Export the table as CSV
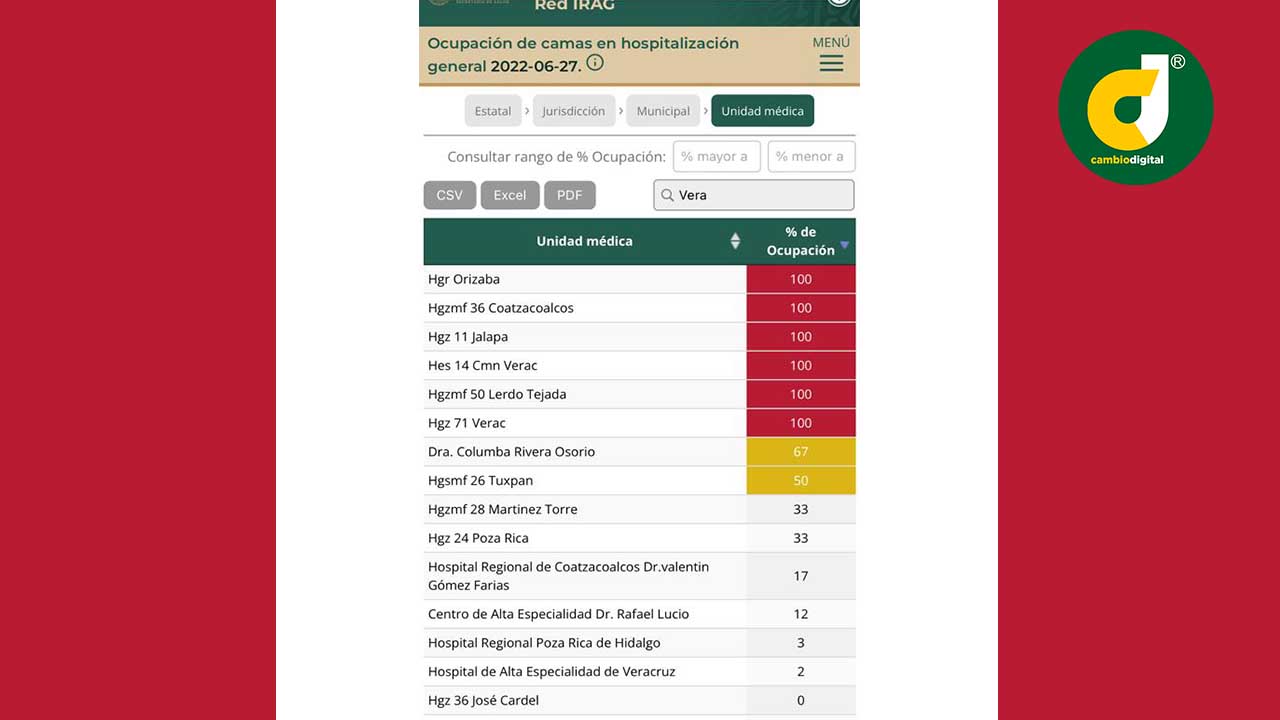This screenshot has height=720, width=1280. (x=449, y=195)
